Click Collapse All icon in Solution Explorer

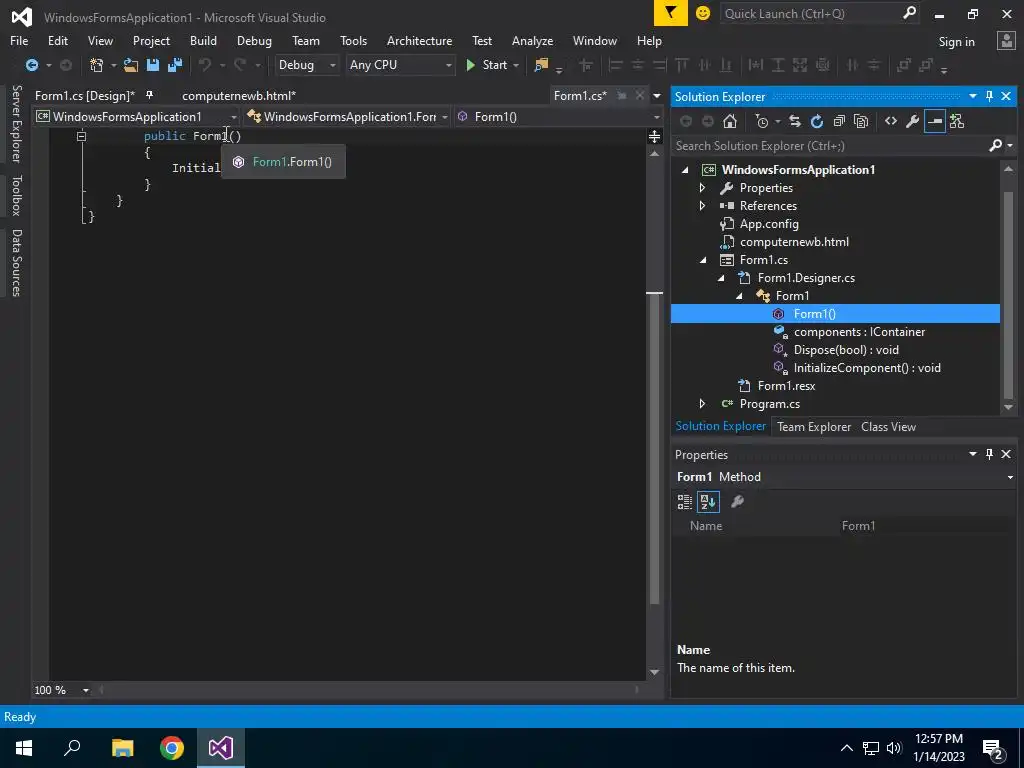point(839,121)
